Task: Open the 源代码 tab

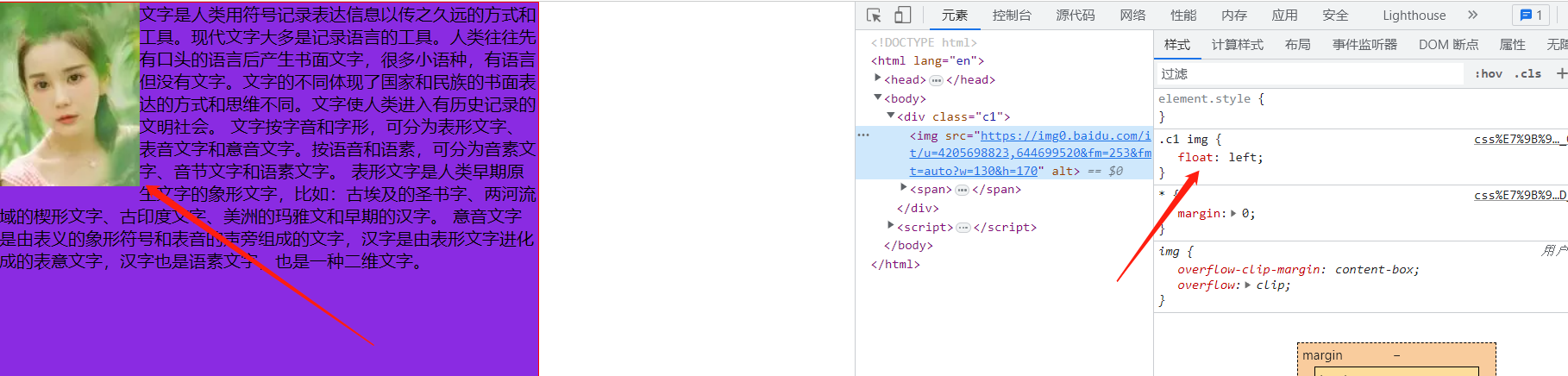Action: 1076,15
